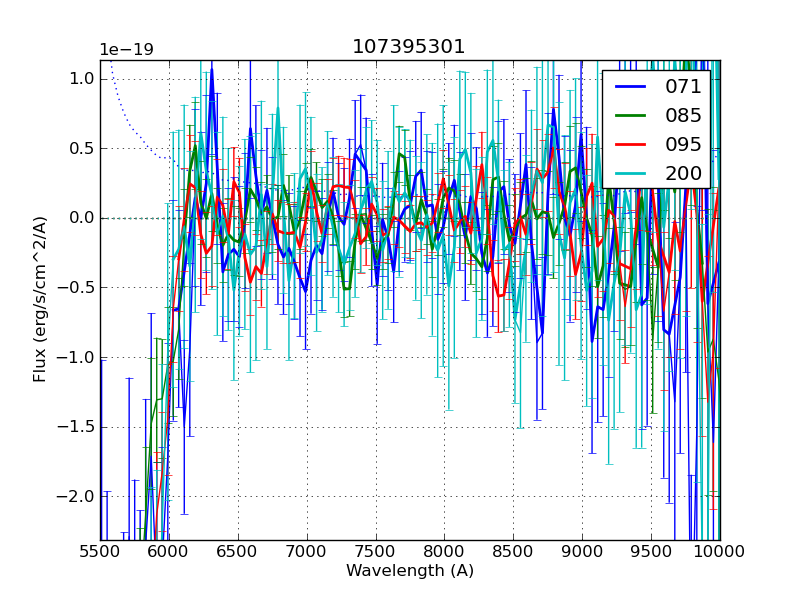Screen dimensions: 800x600
Task: Click the plot title 107395301
Action: [409, 47]
